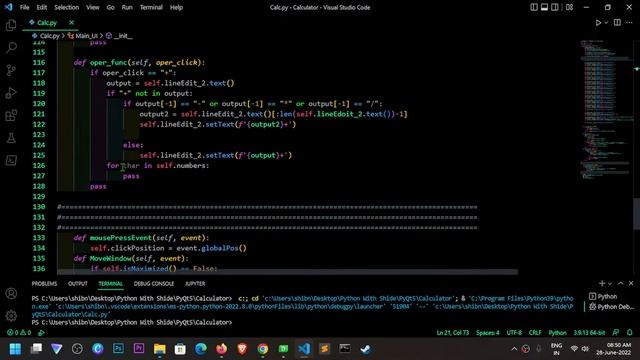Screen dimensions: 640x360
Task: Open File Explorer from the taskbar
Action: [x=160, y=349]
